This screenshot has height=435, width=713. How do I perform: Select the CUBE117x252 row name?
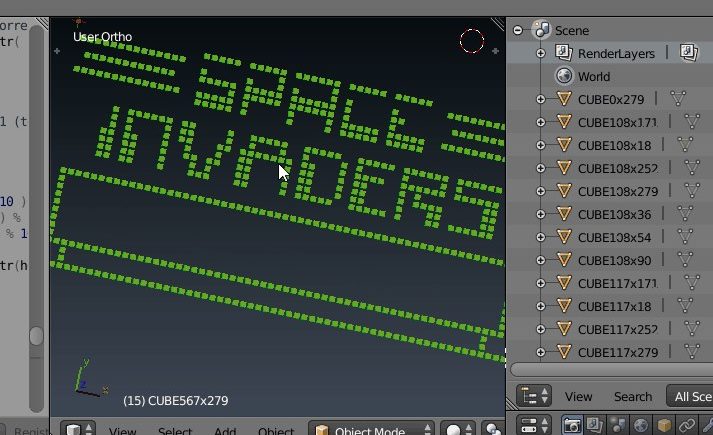pos(618,330)
